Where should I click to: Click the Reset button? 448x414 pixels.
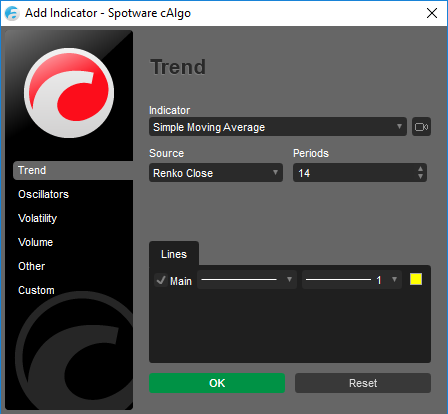tap(363, 383)
